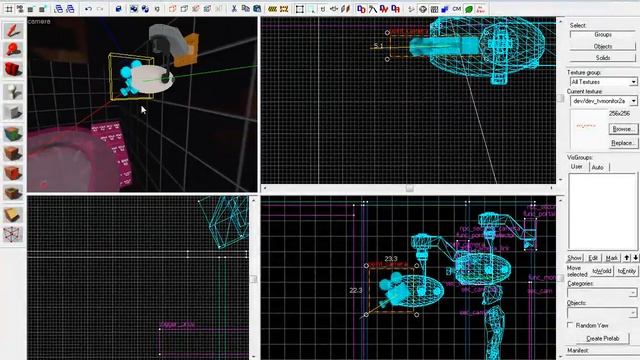Click the Carve icon (blue cube)
Image resolution: width=640 pixels, height=360 pixels.
[118, 9]
